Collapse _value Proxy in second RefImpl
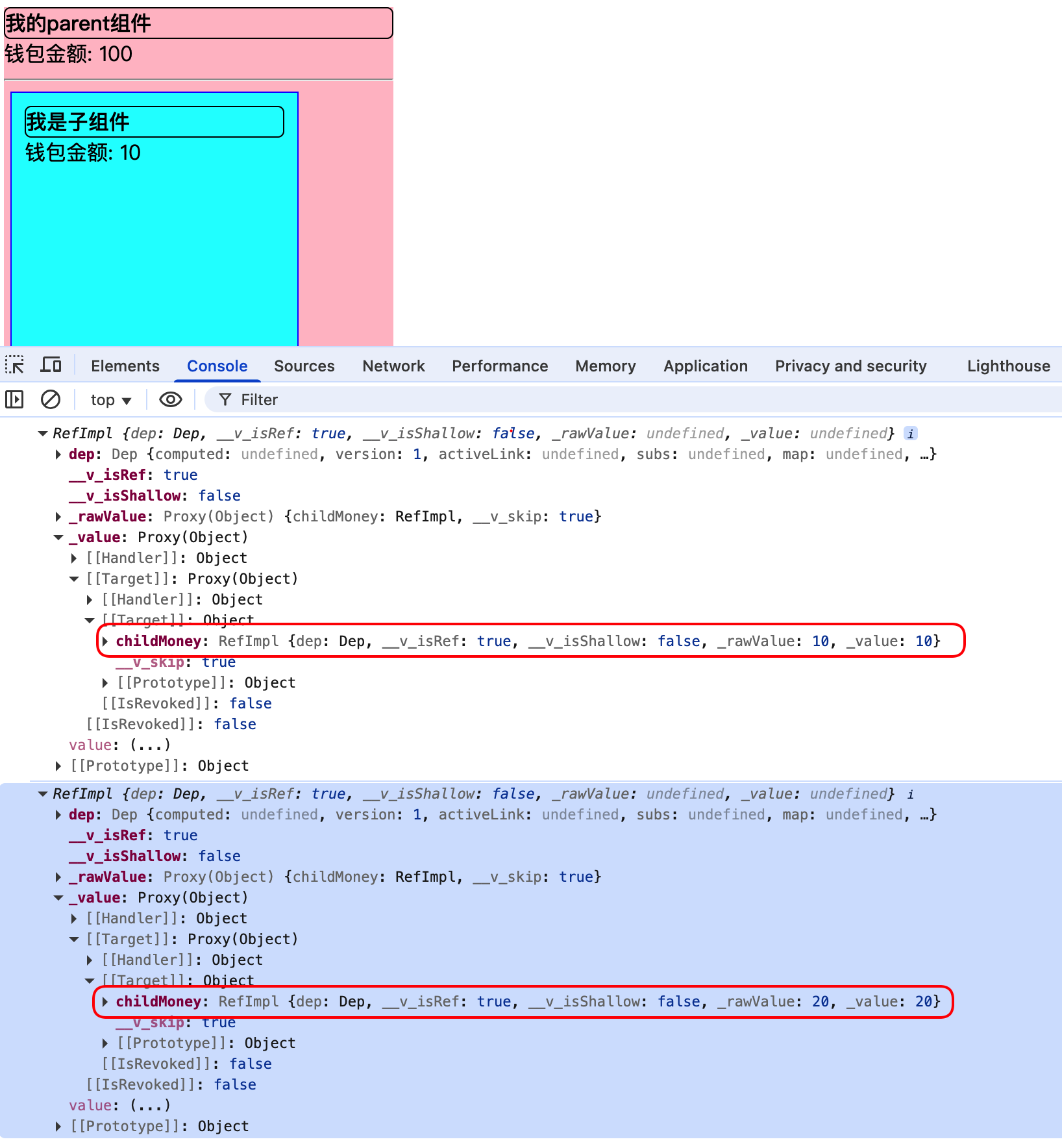Viewport: 1062px width, 1148px height. point(58,898)
